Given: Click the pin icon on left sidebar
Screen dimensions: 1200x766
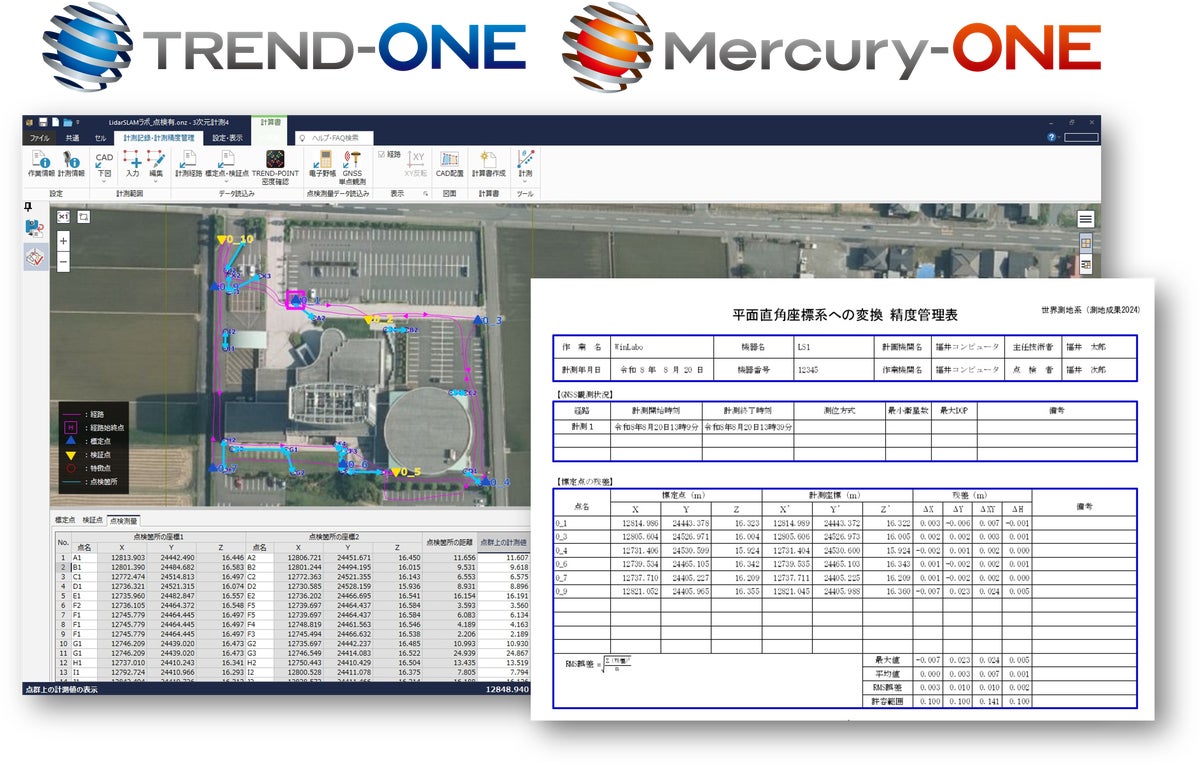Looking at the screenshot, I should pos(30,206).
